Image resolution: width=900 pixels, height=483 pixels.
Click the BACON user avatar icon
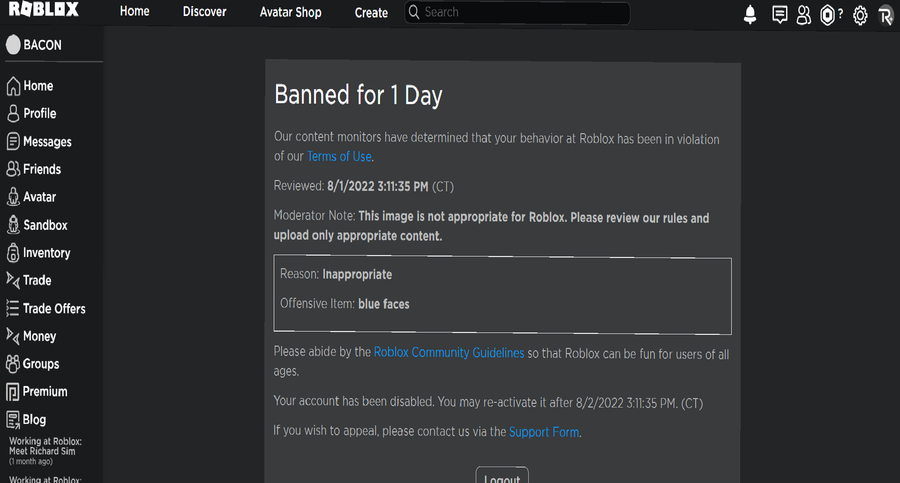click(13, 45)
